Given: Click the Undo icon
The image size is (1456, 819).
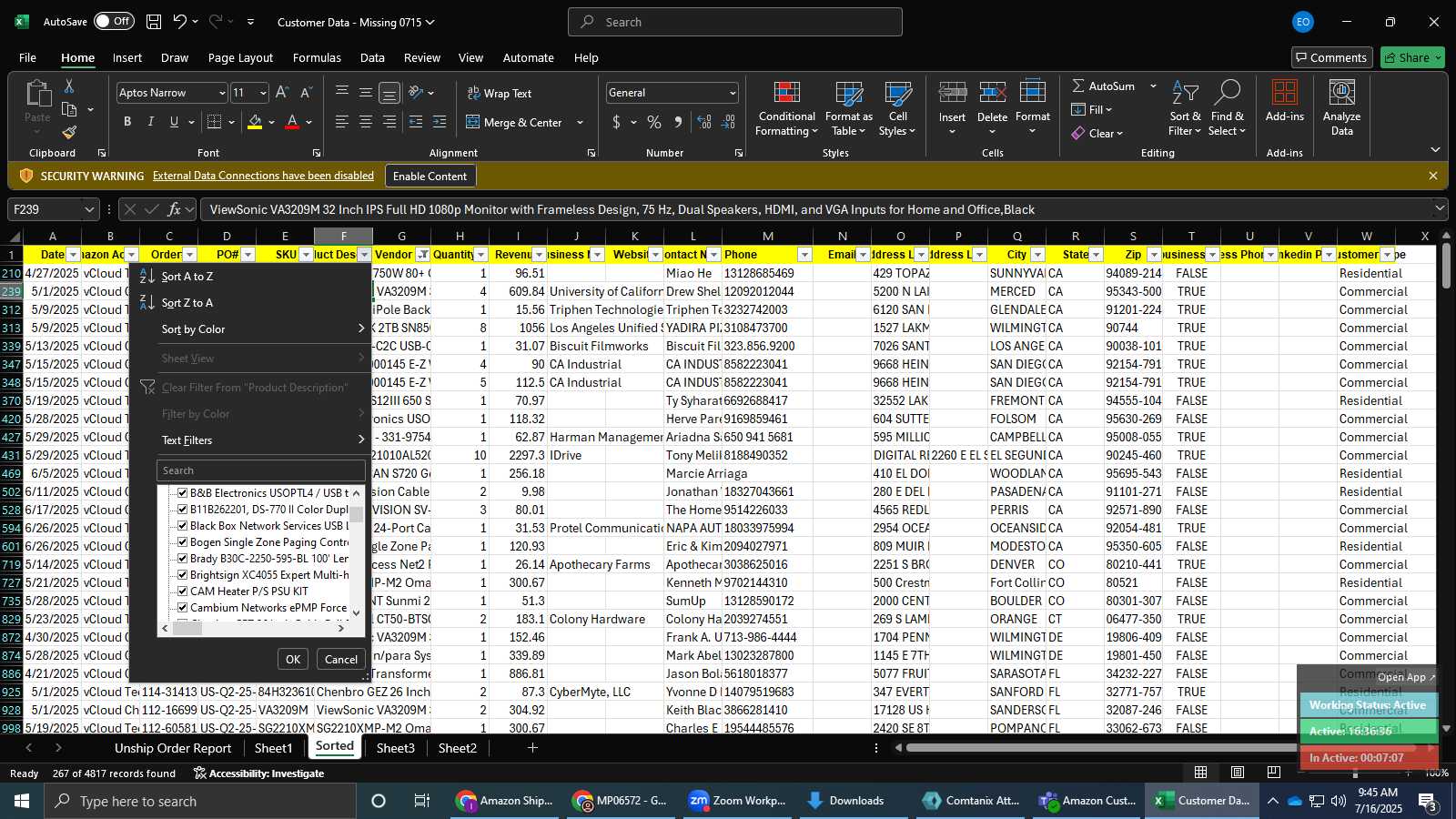Looking at the screenshot, I should [x=180, y=22].
